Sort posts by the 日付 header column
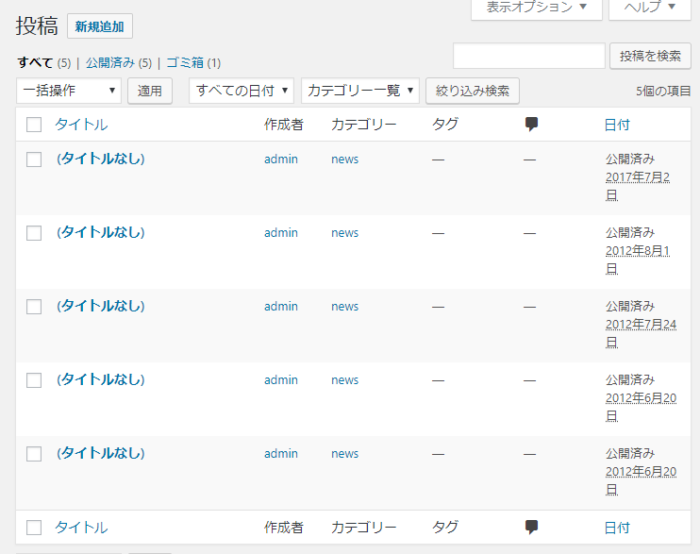 coord(617,125)
